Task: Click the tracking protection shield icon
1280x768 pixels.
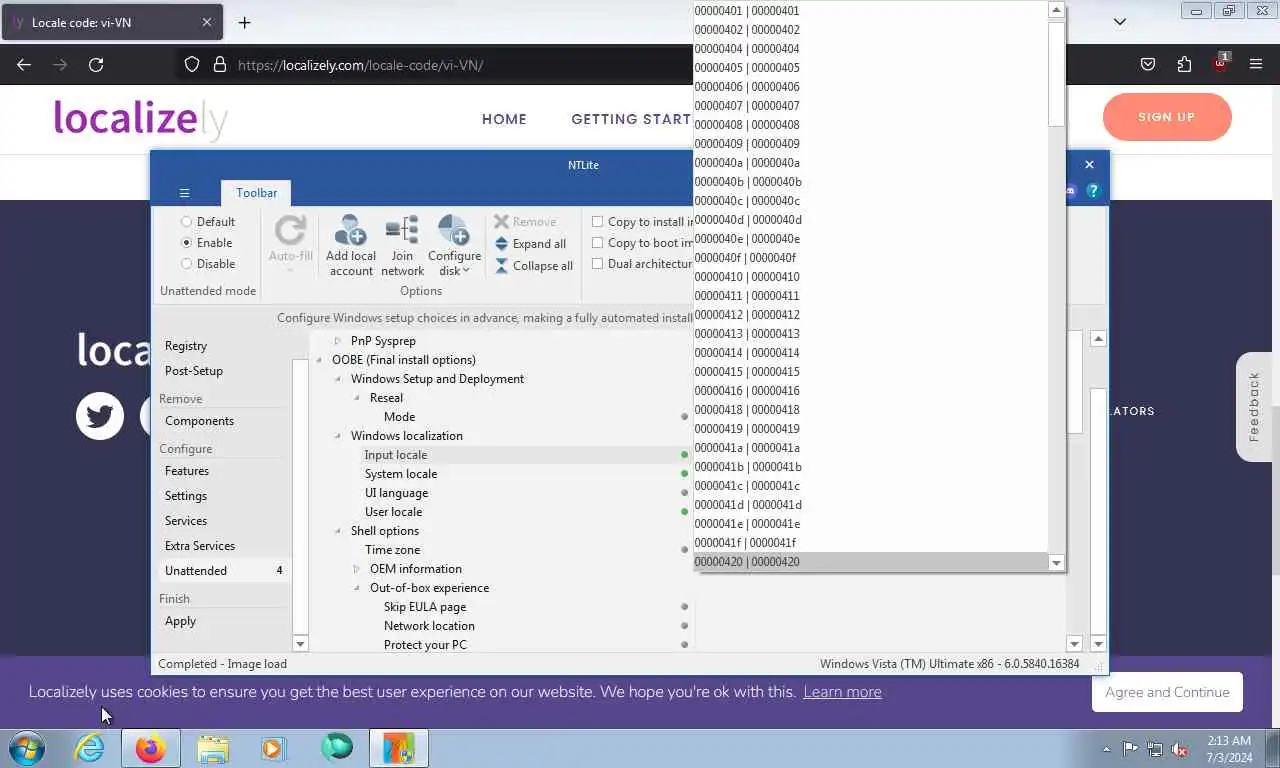Action: [x=192, y=65]
